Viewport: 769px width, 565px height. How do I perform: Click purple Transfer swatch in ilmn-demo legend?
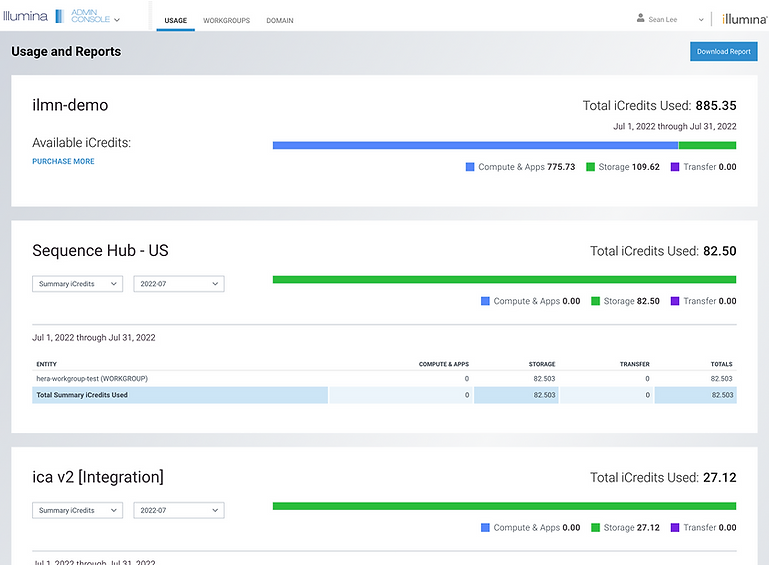[x=675, y=167]
